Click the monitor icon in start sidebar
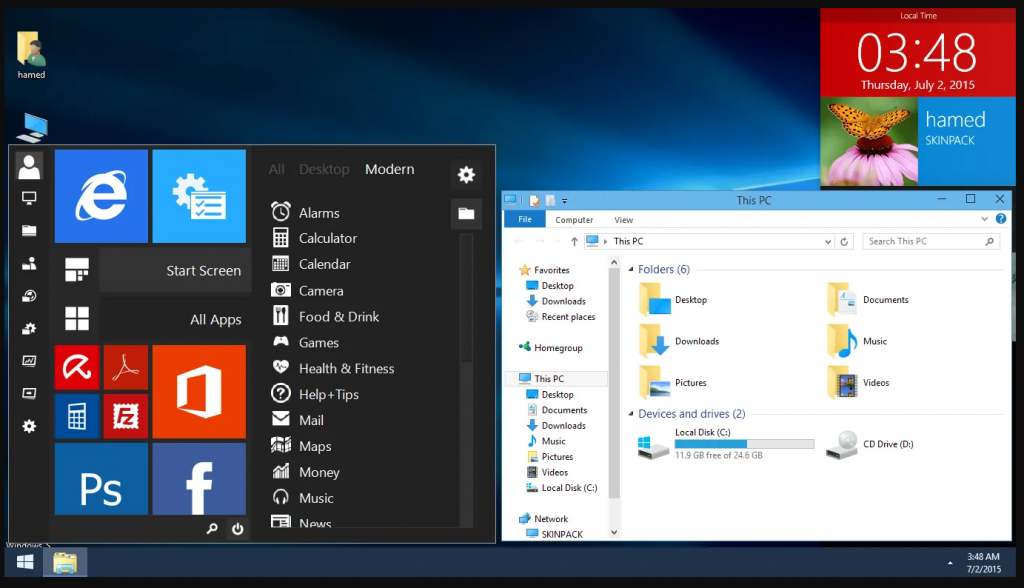 tap(29, 198)
